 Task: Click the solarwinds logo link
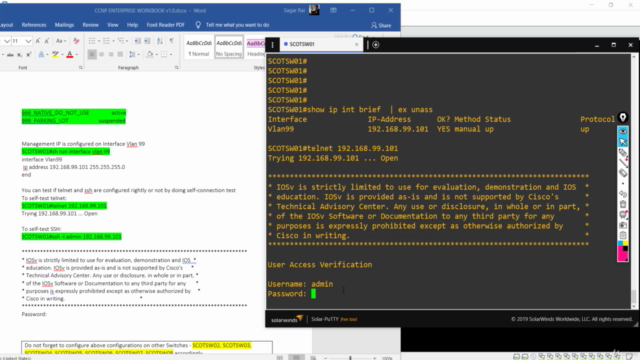tap(287, 319)
